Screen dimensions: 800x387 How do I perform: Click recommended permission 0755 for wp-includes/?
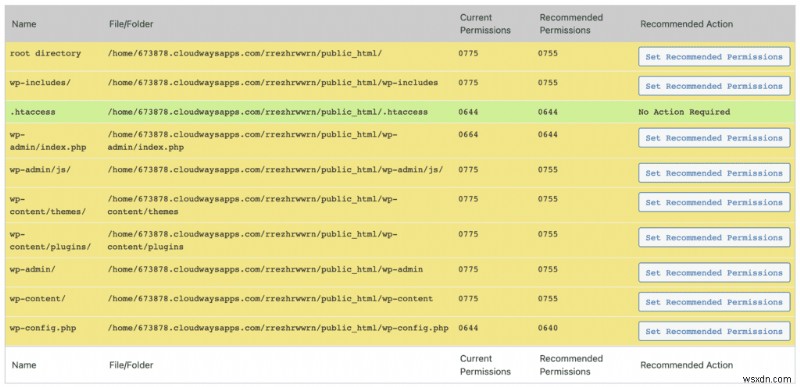548,83
